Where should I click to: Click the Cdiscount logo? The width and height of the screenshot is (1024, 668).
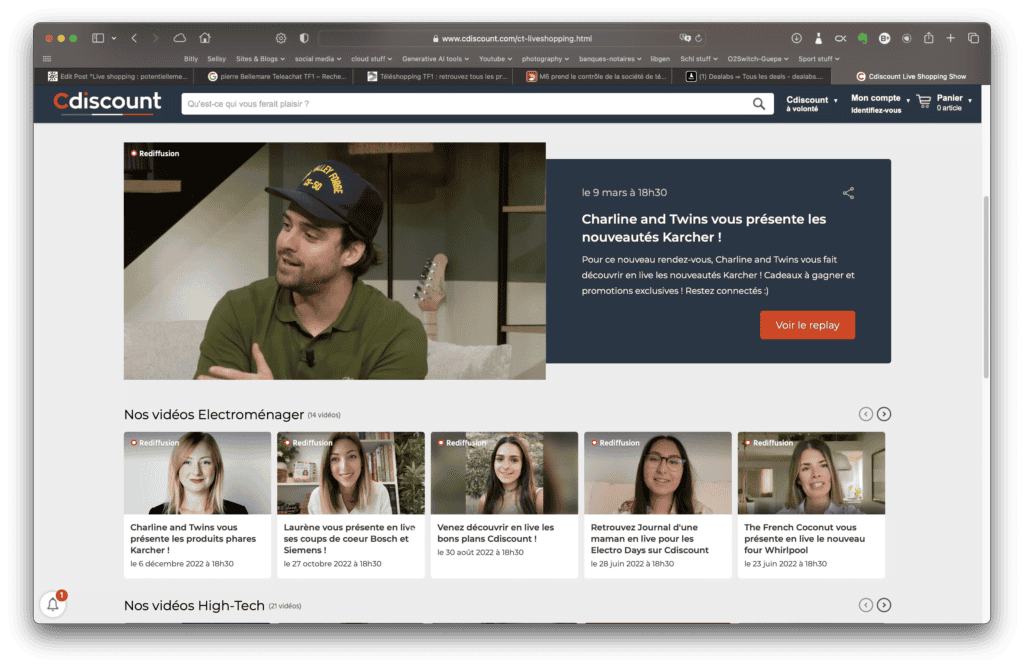pos(107,103)
